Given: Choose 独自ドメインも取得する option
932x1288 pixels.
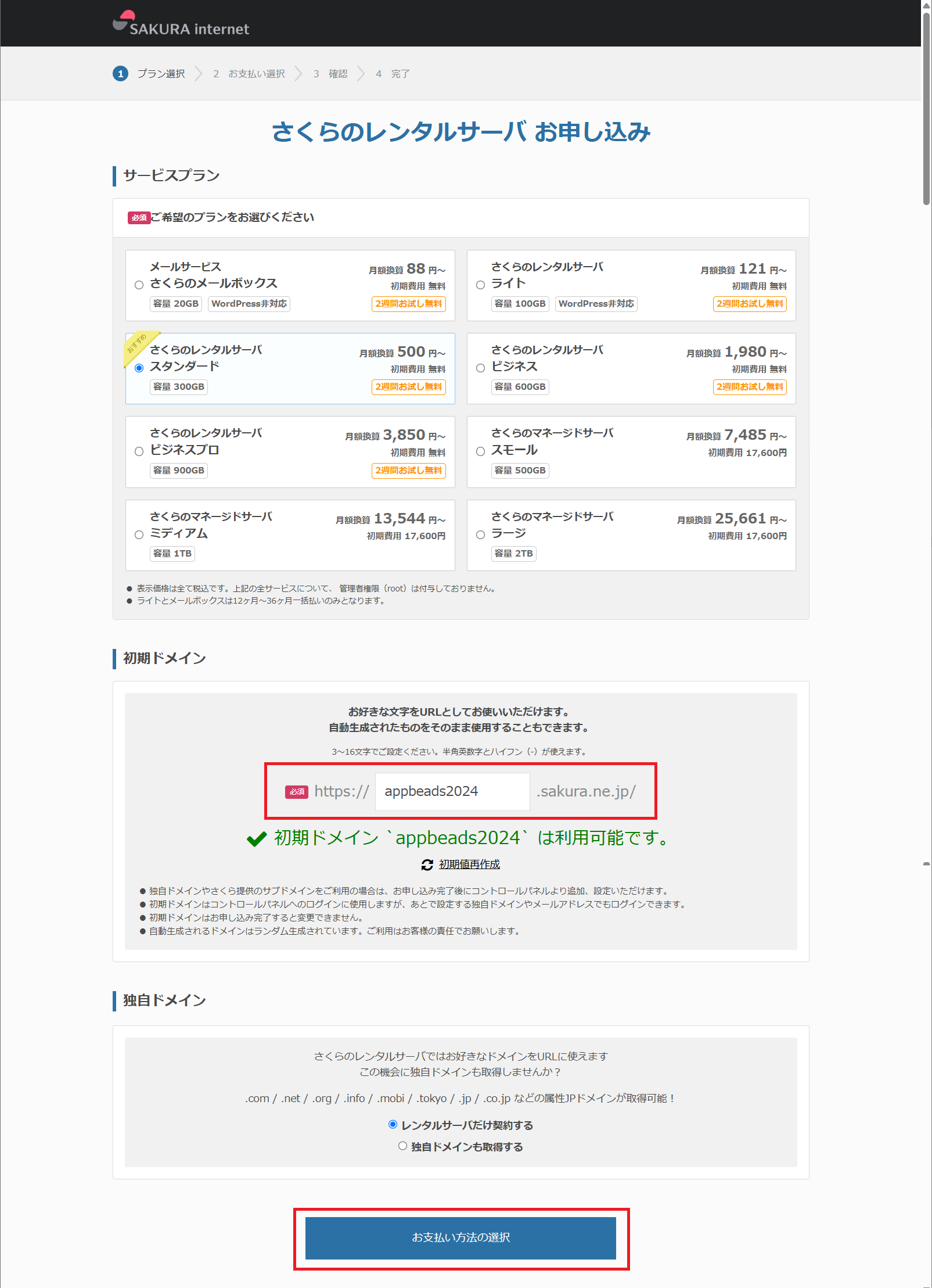Looking at the screenshot, I should tap(402, 1146).
